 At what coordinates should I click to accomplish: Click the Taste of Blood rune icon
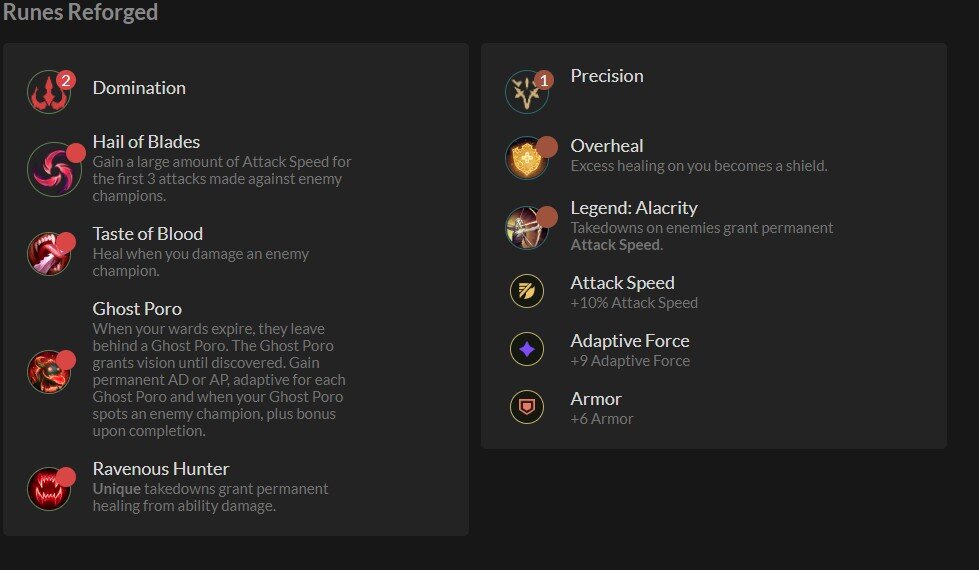click(x=50, y=254)
